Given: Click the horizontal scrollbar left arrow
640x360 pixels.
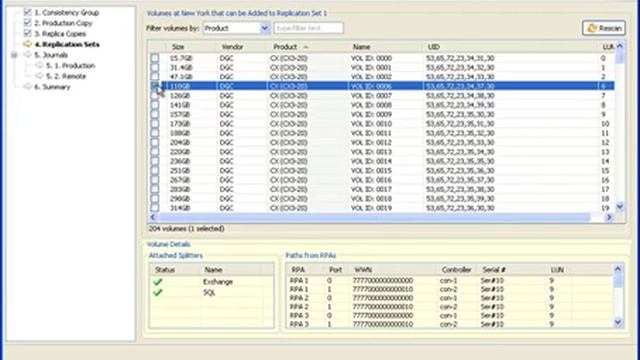Looking at the screenshot, I should [x=153, y=217].
